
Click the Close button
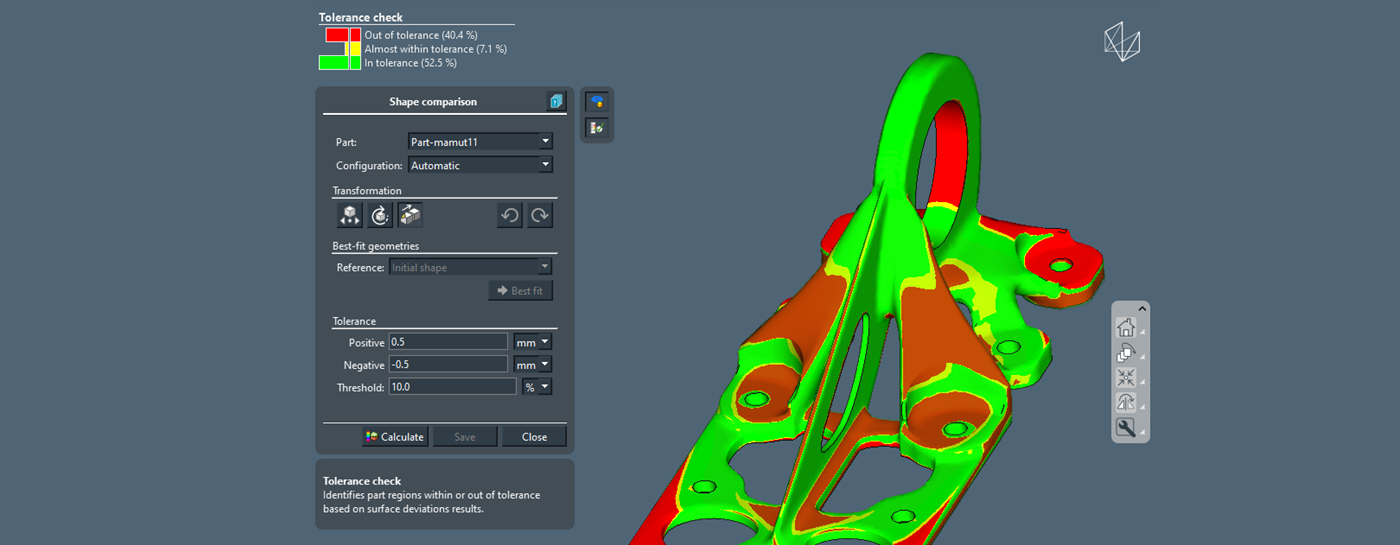coord(534,437)
